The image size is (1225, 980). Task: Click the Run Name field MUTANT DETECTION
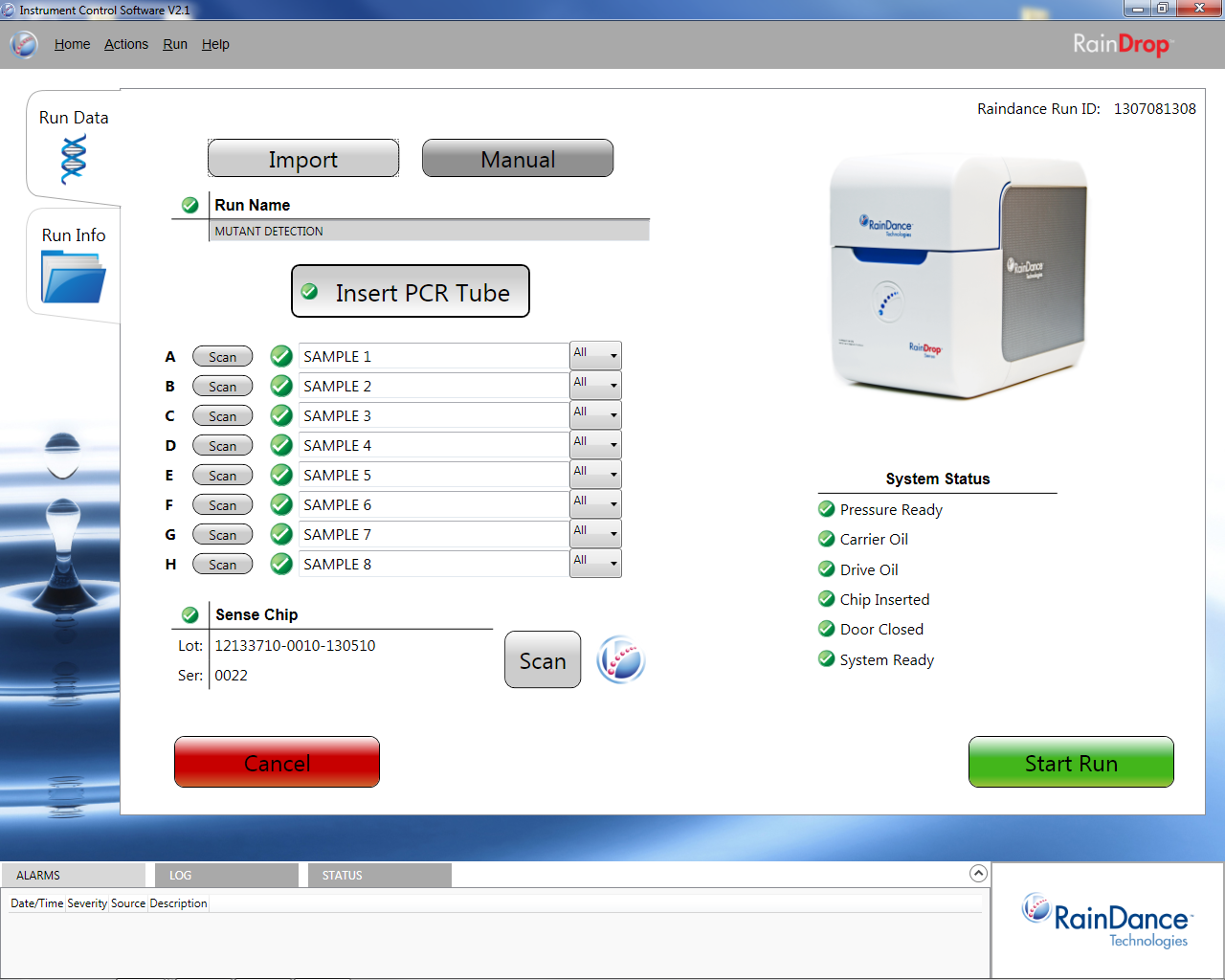tap(429, 231)
